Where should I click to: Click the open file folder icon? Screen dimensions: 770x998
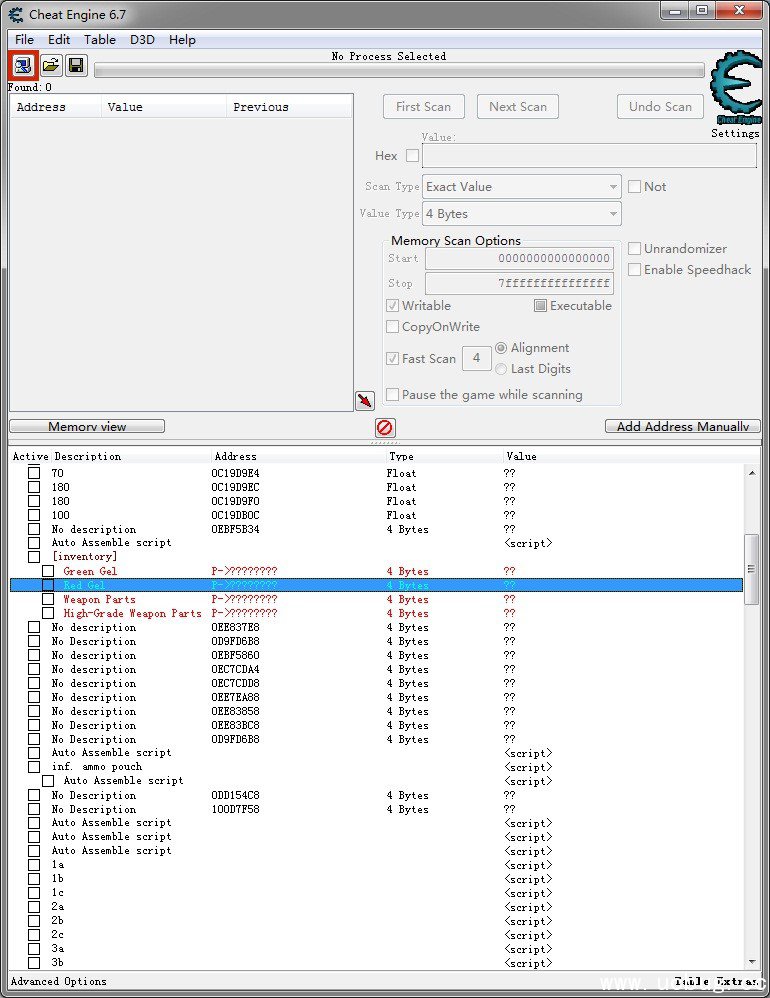pyautogui.click(x=50, y=65)
